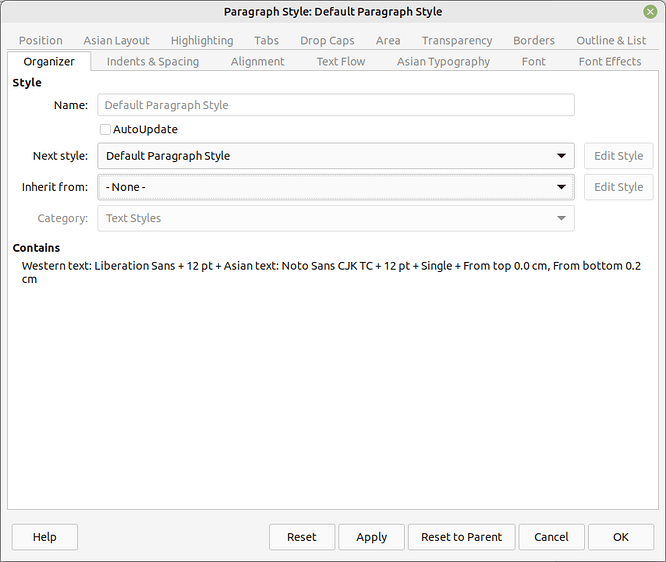Open the Inherit from dropdown
This screenshot has width=666, height=562.
coord(336,187)
